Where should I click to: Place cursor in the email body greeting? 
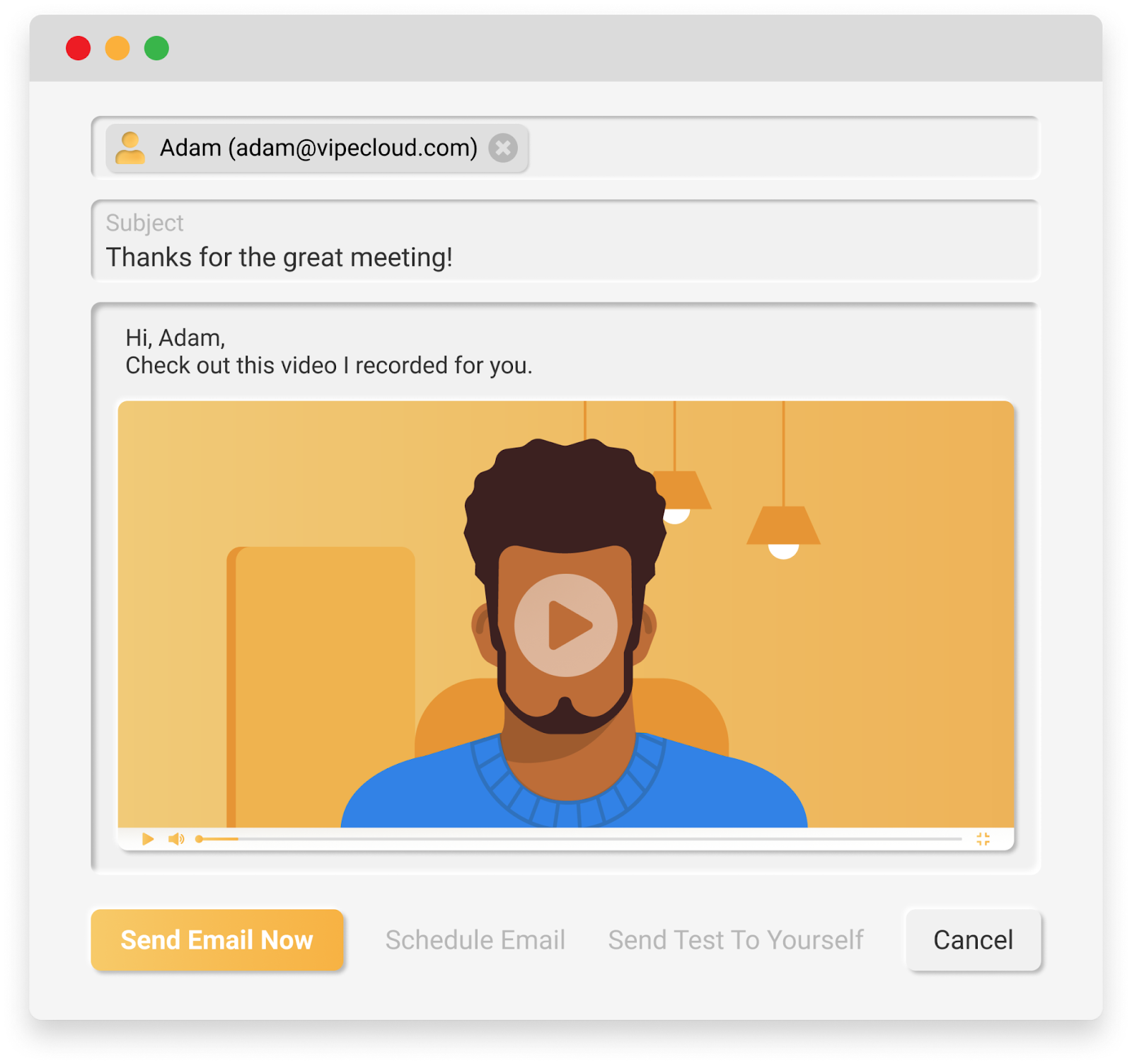click(x=175, y=338)
